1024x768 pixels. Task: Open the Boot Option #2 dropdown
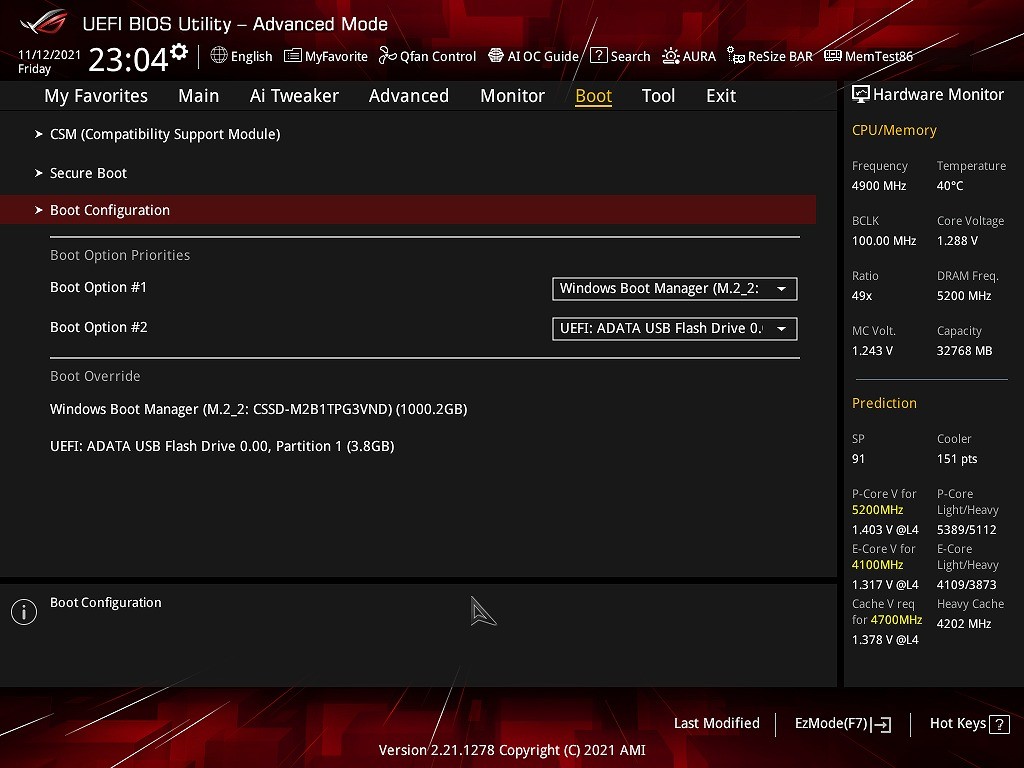point(674,329)
